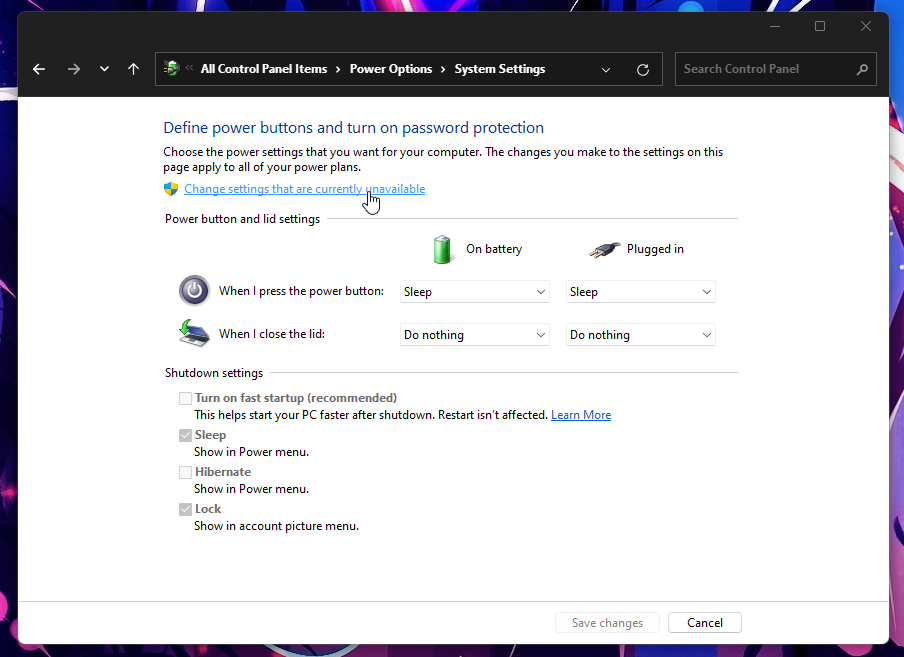This screenshot has width=904, height=657.
Task: Click the Forward navigation arrow
Action: coord(74,69)
